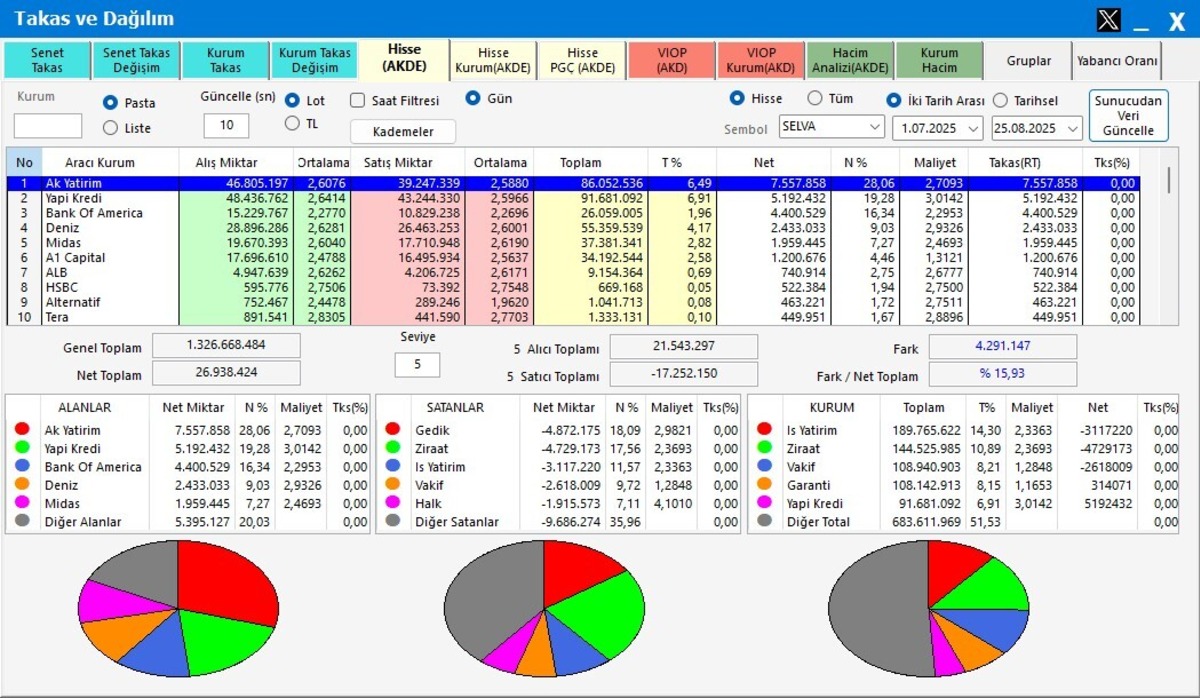Select the Tüm radio button
The width and height of the screenshot is (1200, 698).
point(815,98)
